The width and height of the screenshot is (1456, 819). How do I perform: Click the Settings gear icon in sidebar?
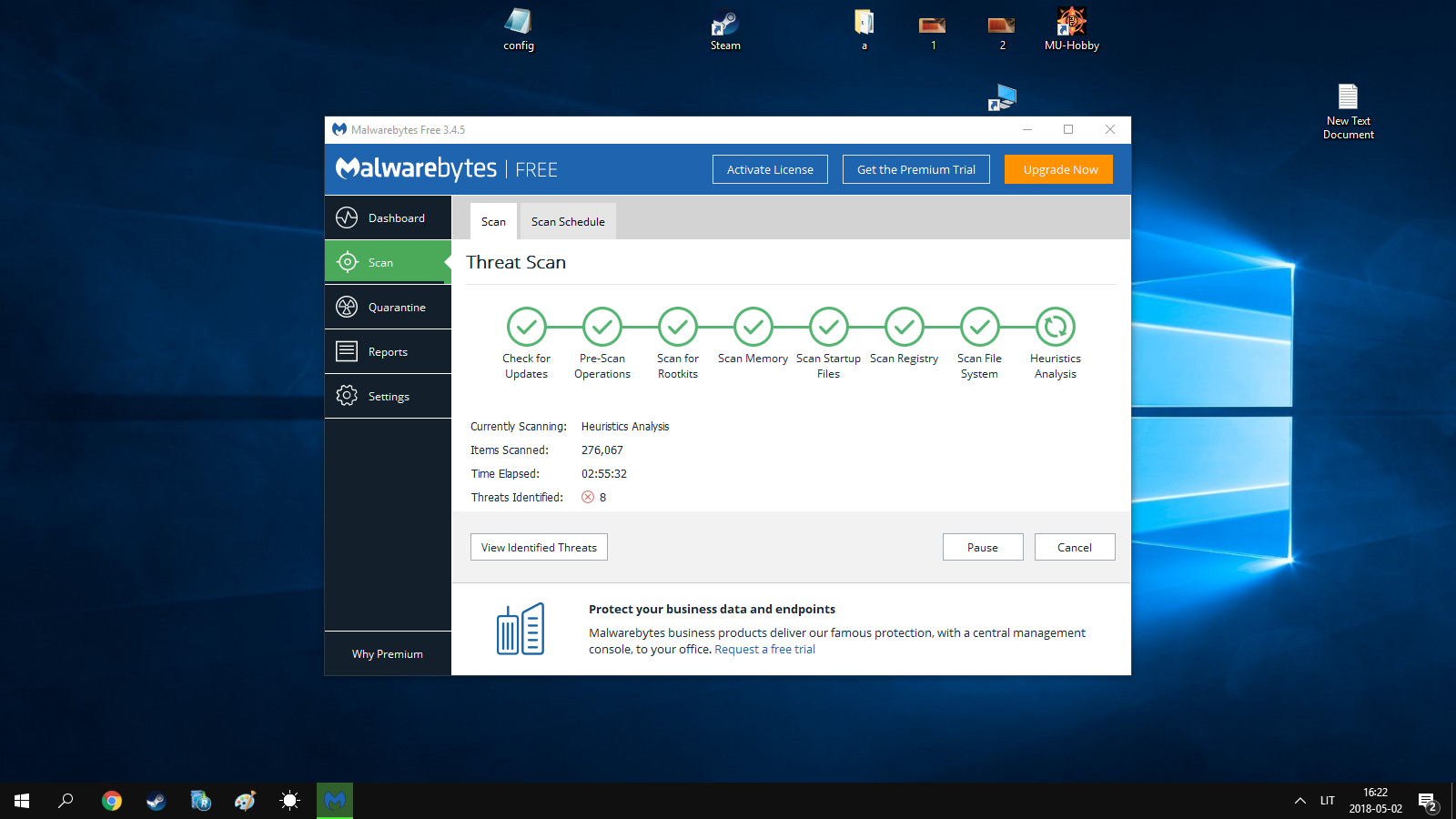click(x=347, y=396)
